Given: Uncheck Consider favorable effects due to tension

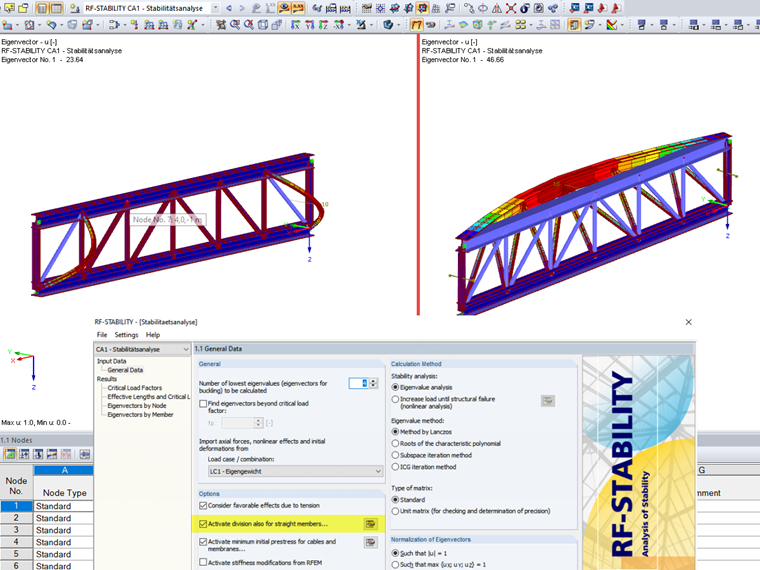Looking at the screenshot, I should (204, 506).
